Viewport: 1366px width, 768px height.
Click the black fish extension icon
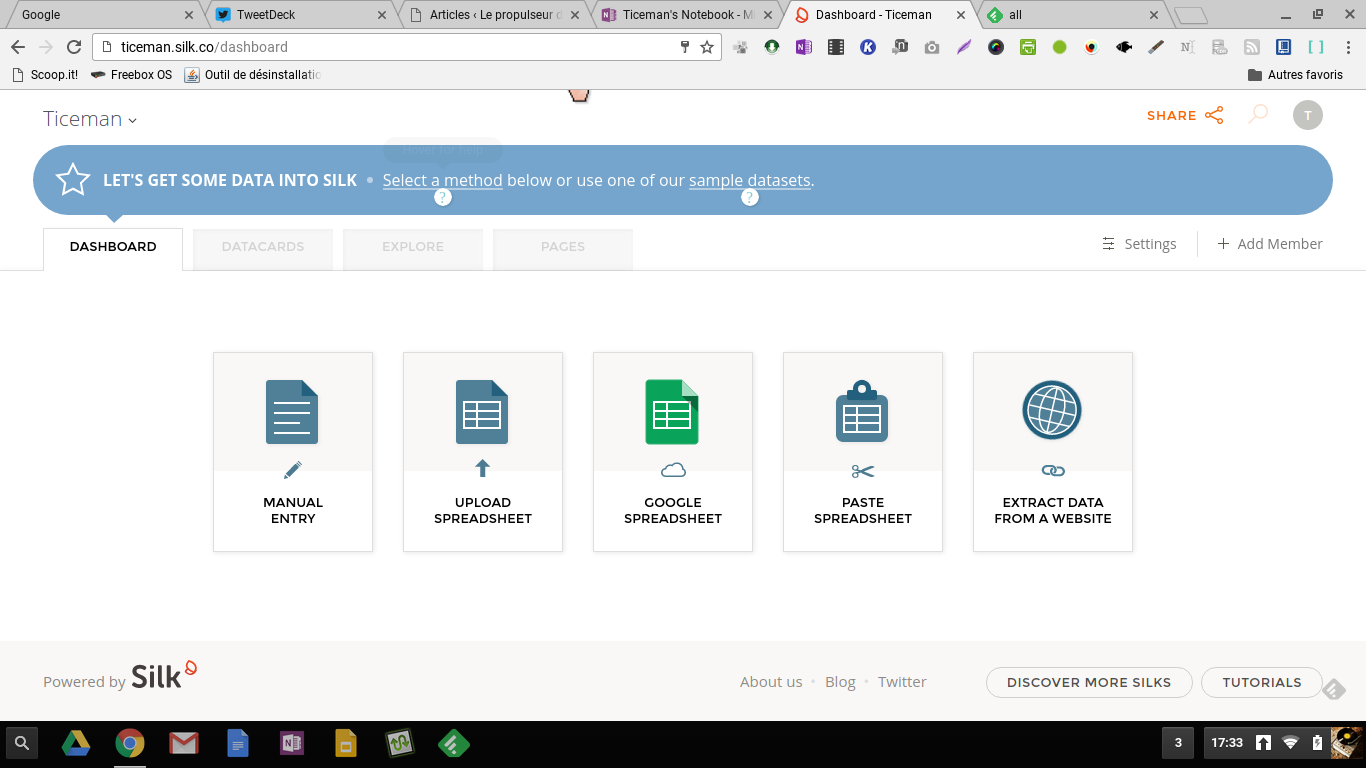coord(1124,47)
